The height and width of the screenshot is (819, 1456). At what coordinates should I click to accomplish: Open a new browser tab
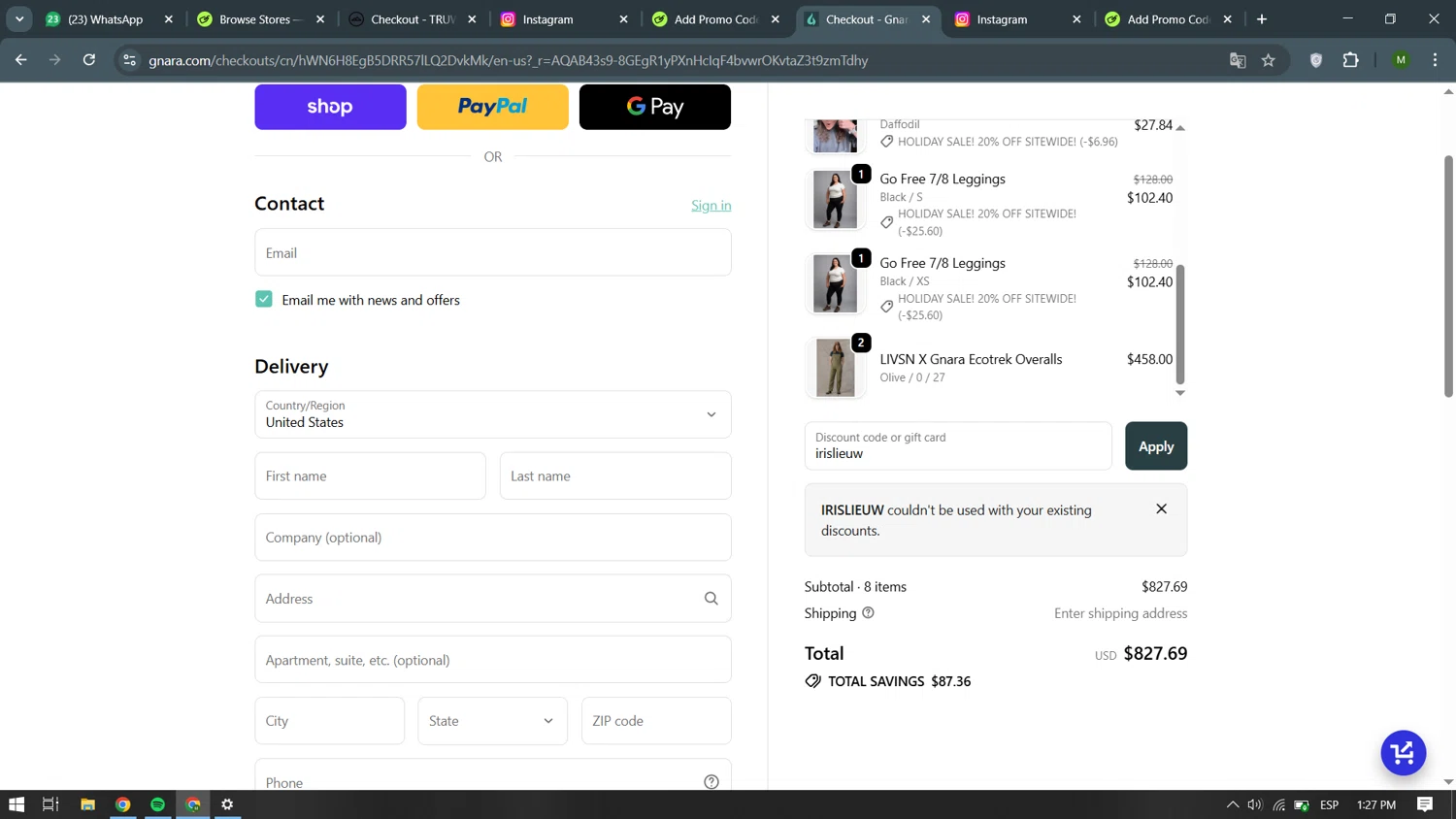pos(1262,19)
